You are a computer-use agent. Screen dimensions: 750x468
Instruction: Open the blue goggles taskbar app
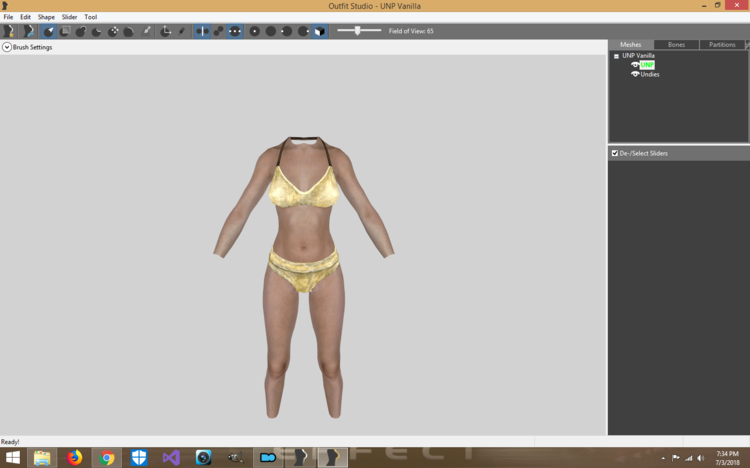pos(268,458)
